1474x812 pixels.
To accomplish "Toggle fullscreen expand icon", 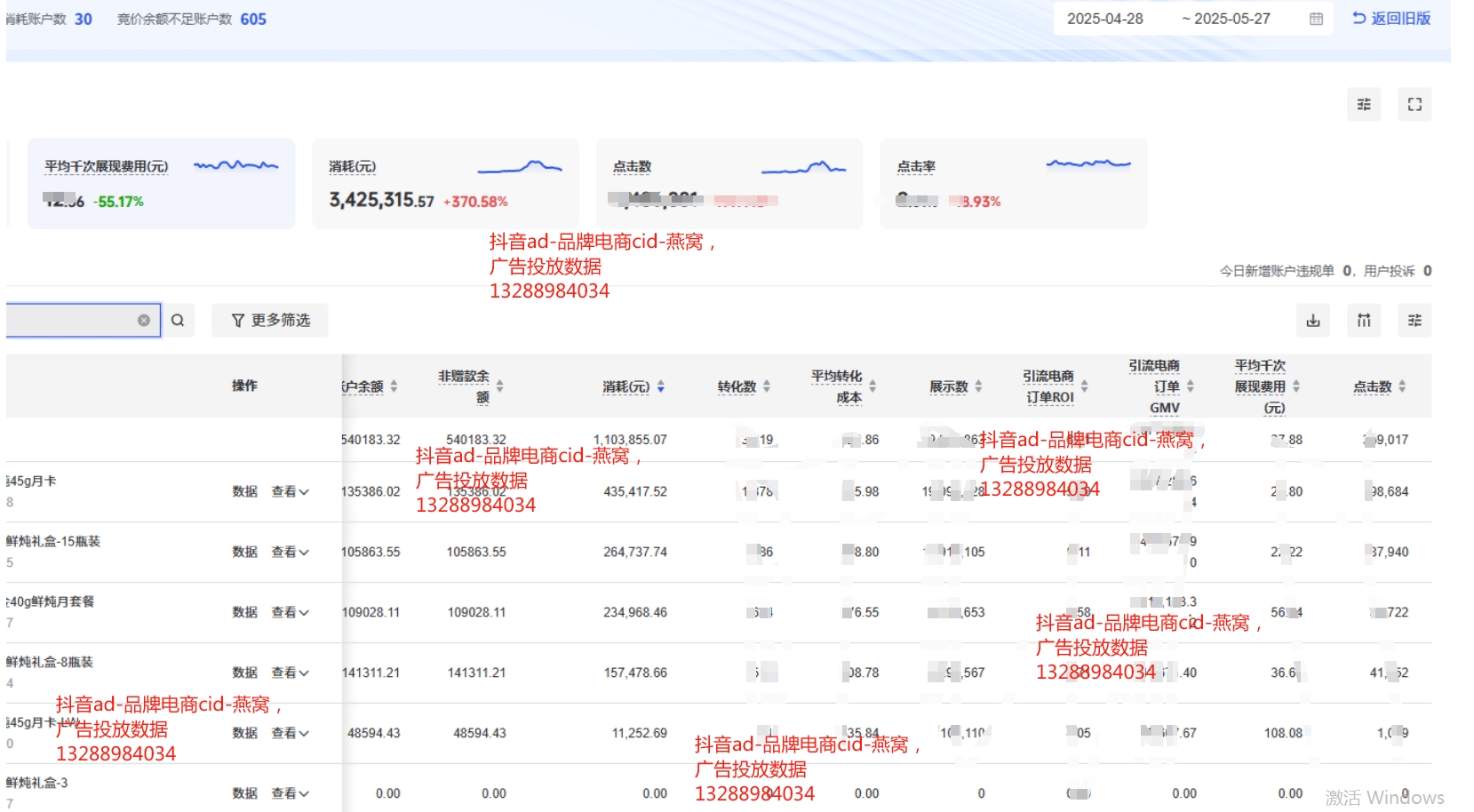I will (x=1414, y=105).
